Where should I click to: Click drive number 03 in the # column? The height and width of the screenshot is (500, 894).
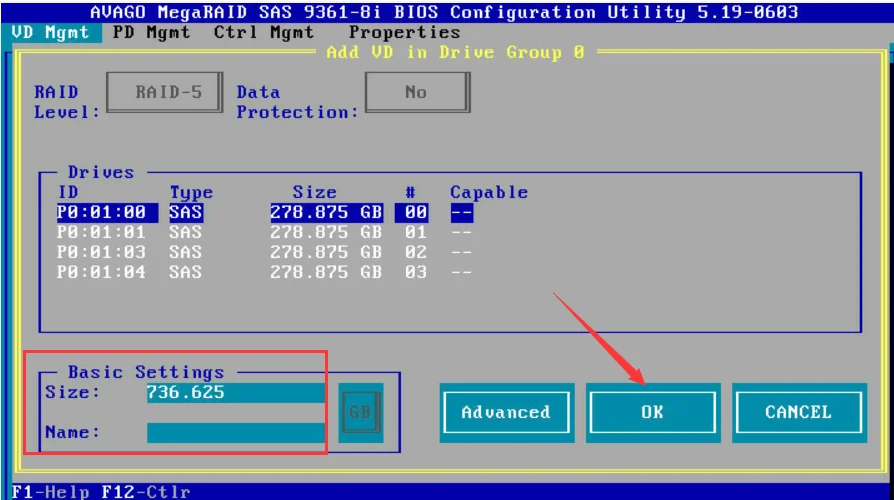point(416,272)
